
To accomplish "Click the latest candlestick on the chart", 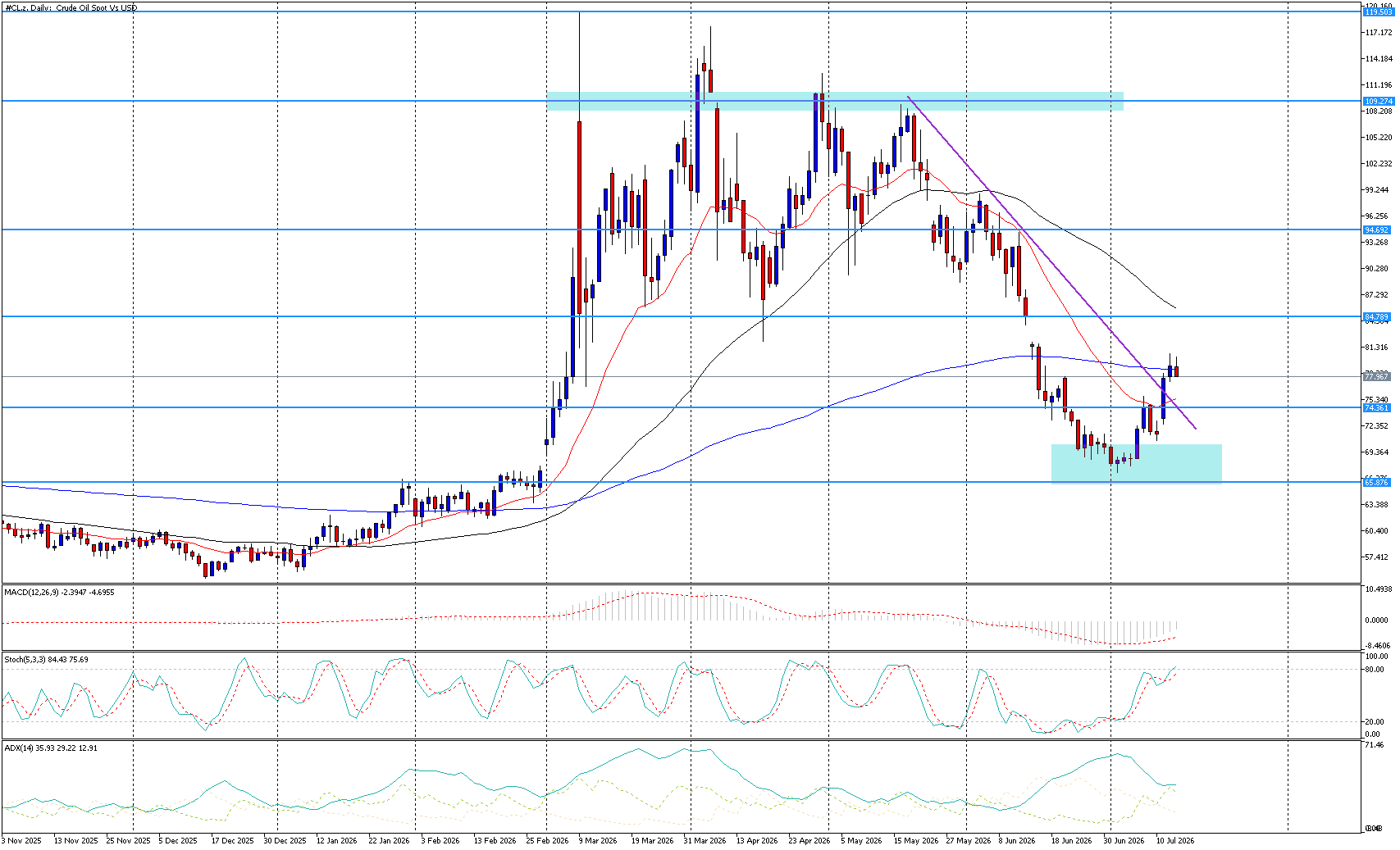I will pyautogui.click(x=1176, y=370).
